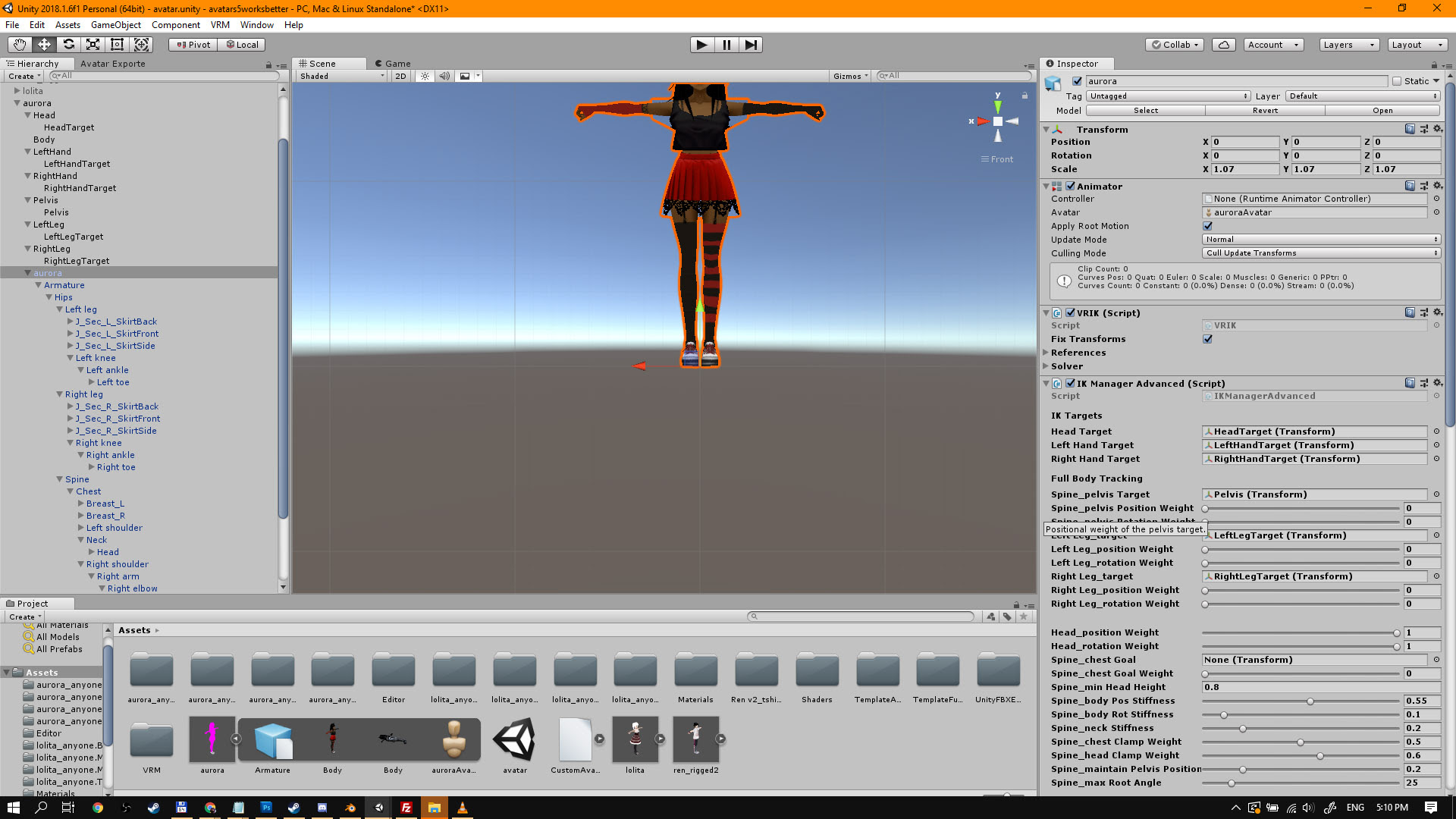This screenshot has height=819, width=1456.
Task: Select the Rect Transform tool
Action: pos(117,45)
